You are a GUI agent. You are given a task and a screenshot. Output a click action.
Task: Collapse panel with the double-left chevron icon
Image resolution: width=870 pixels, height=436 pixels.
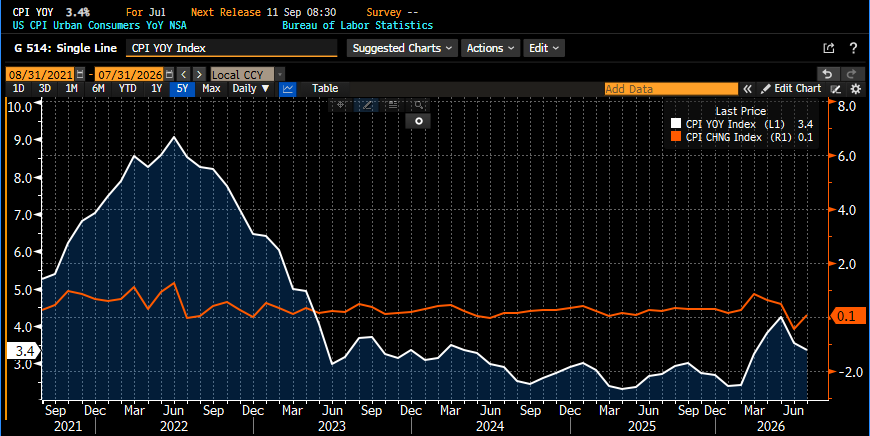tap(747, 89)
